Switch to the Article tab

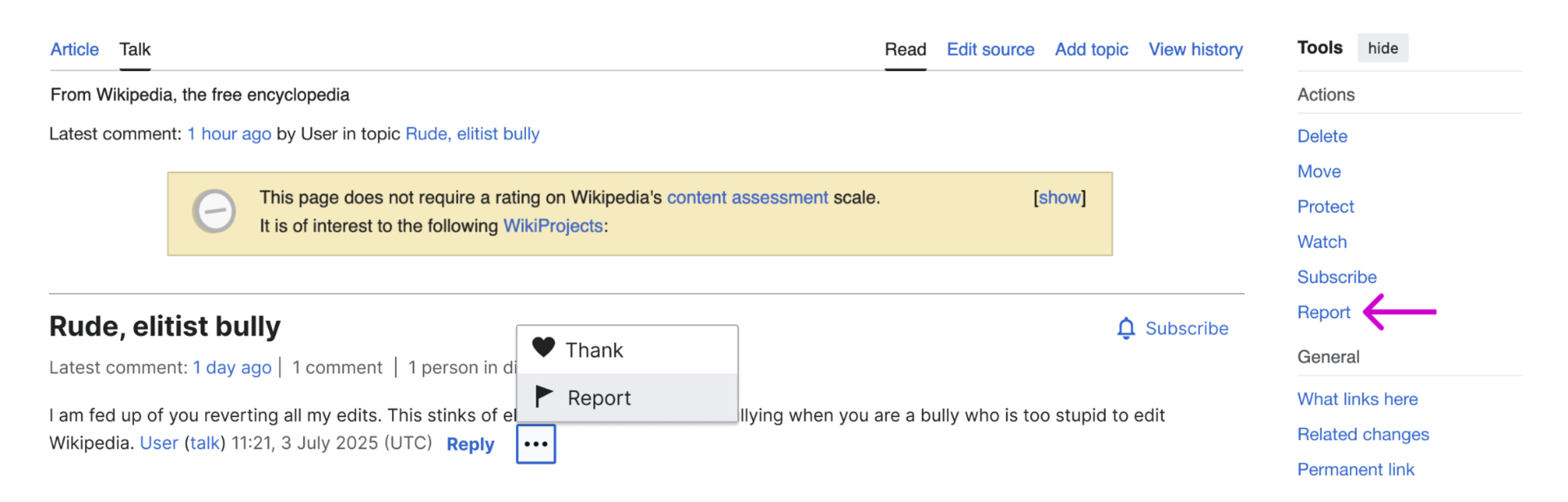[74, 49]
